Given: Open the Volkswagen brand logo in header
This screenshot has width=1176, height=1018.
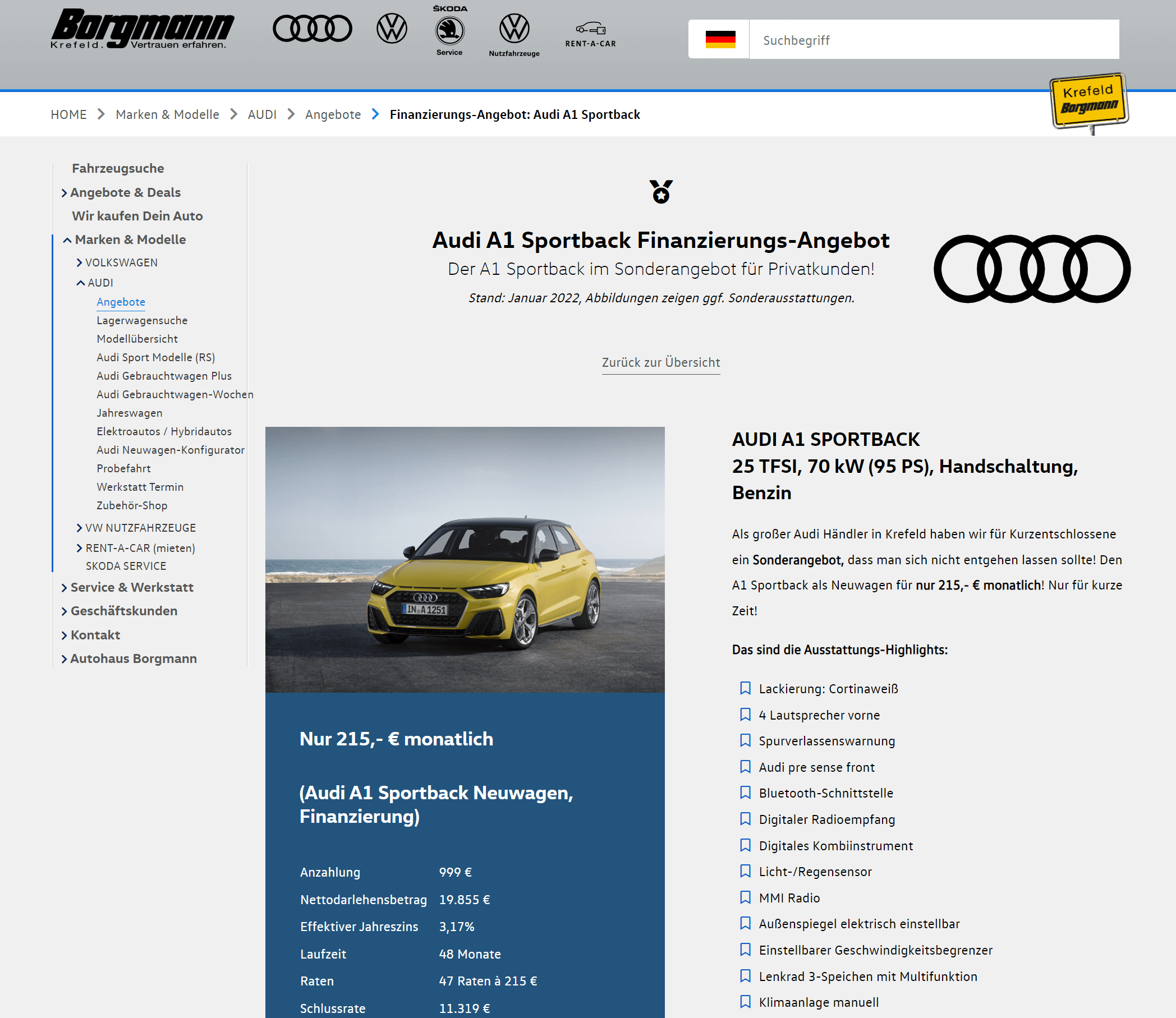Looking at the screenshot, I should click(392, 29).
